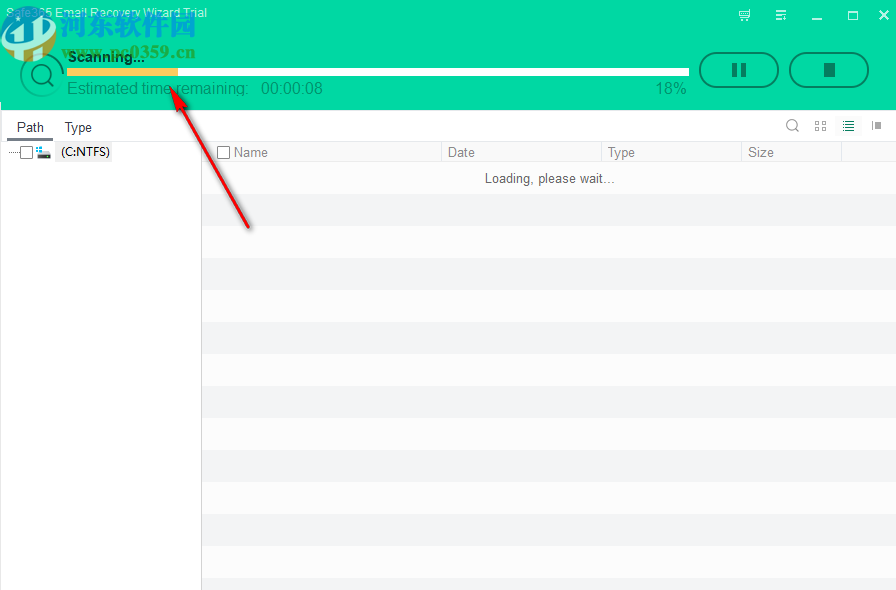Switch to thumbnail grid view
This screenshot has height=590, width=896.
pyautogui.click(x=820, y=126)
